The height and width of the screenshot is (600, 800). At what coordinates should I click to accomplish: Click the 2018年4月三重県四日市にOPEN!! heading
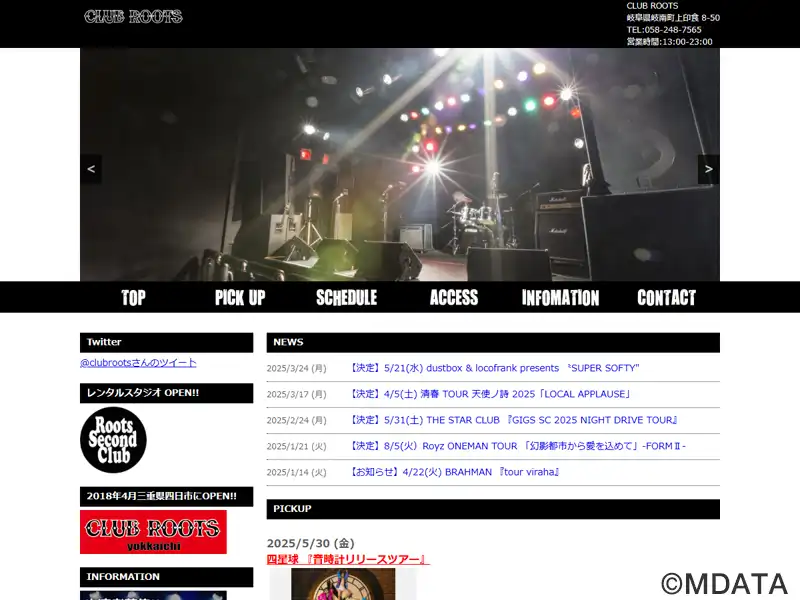pyautogui.click(x=166, y=496)
